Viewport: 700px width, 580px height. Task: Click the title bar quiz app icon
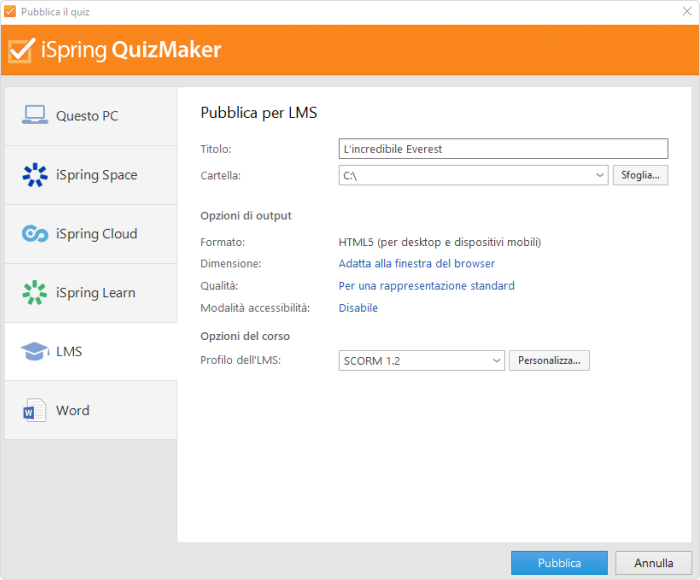[x=10, y=12]
